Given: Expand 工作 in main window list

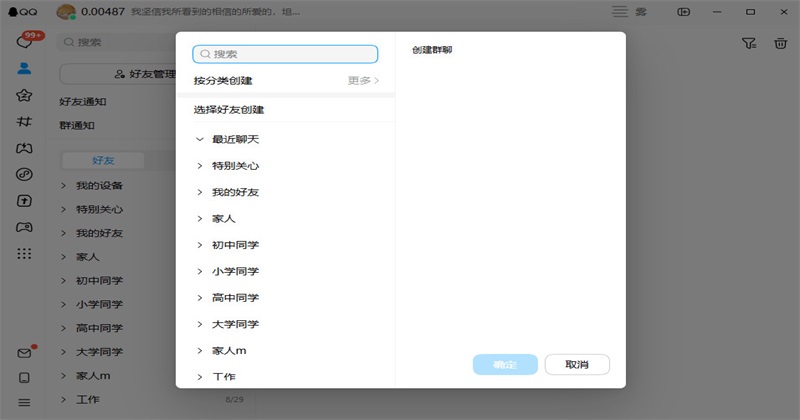Looking at the screenshot, I should [x=64, y=400].
